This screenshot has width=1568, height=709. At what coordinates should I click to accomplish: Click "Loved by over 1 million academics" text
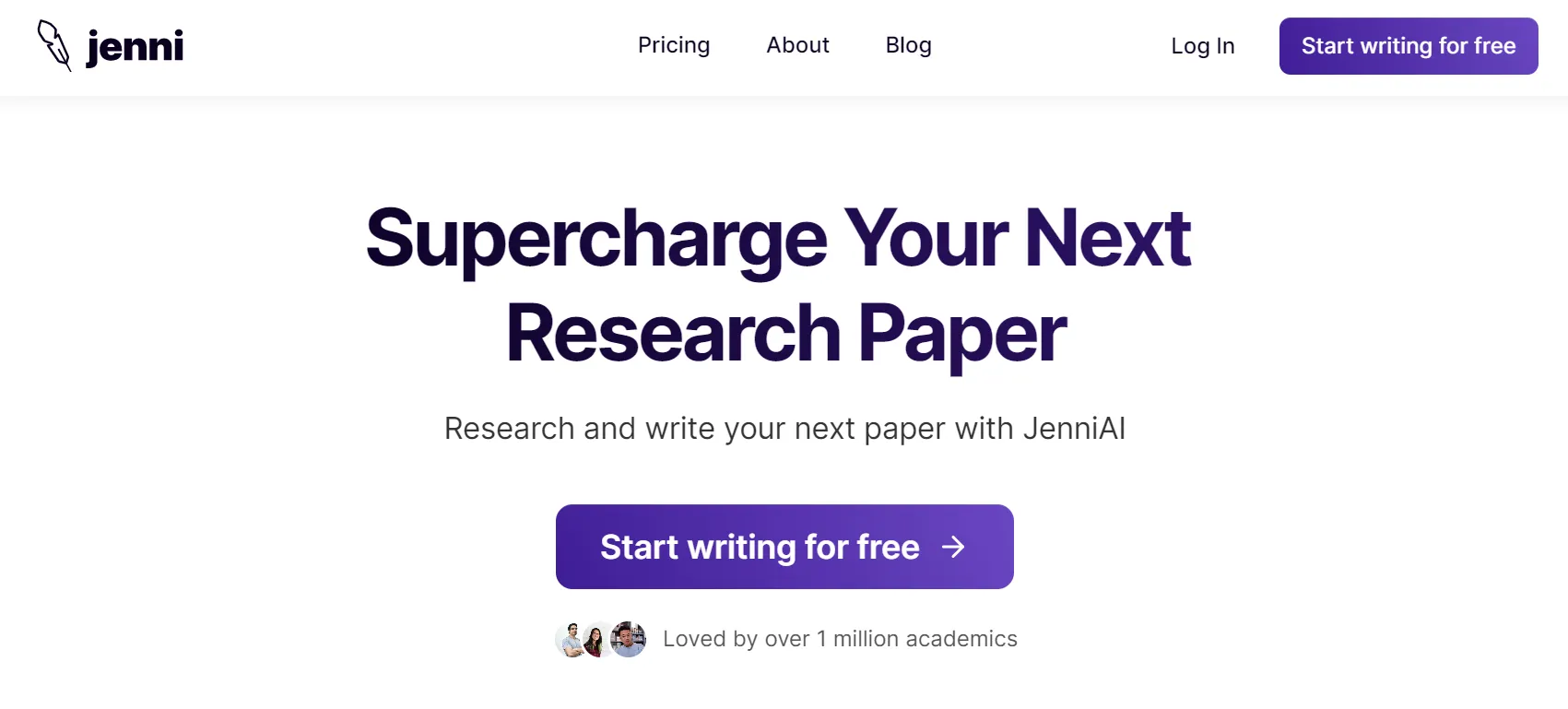[x=840, y=639]
